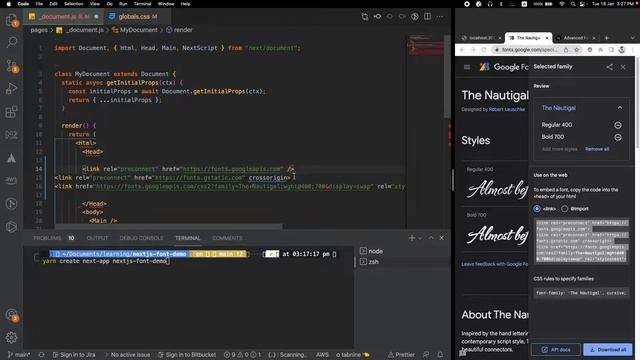This screenshot has height=360, width=640.
Task: Click the Remove all link
Action: point(597,149)
